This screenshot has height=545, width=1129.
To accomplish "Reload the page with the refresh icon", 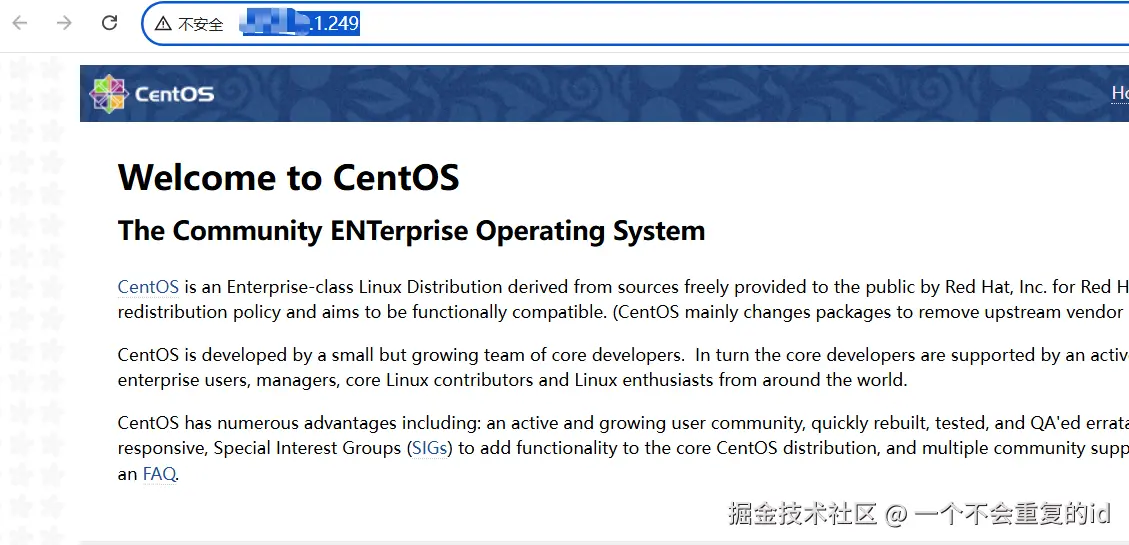I will tap(109, 23).
